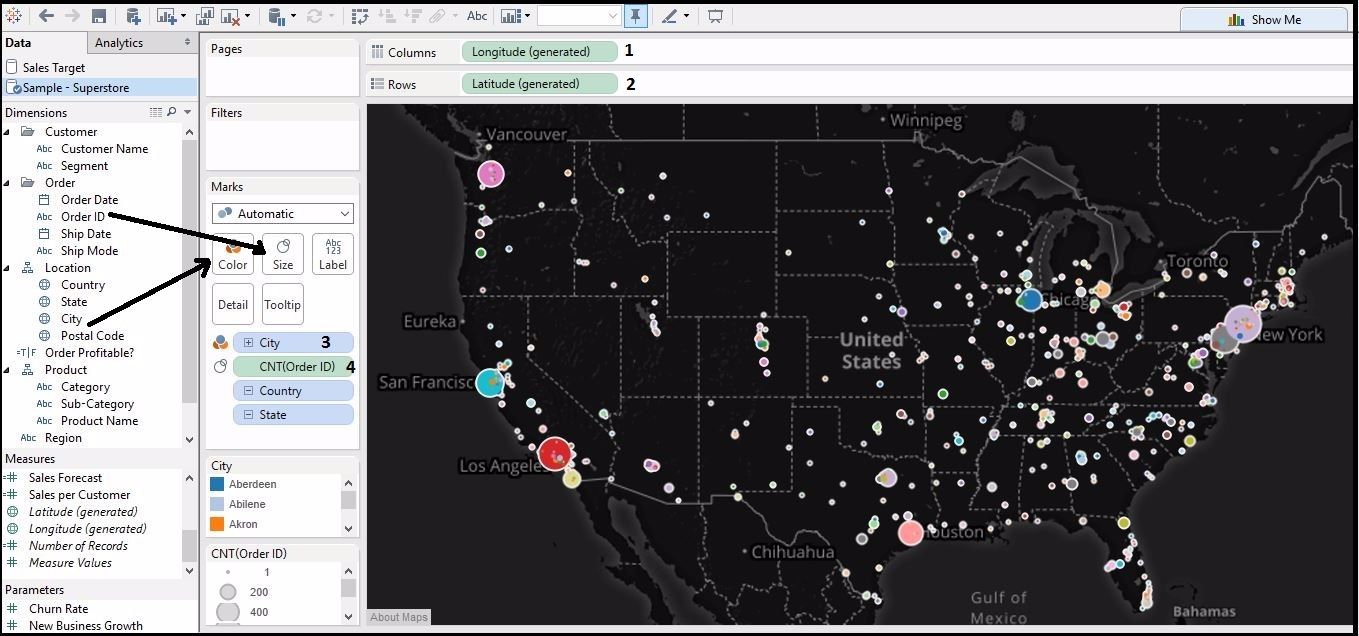Image resolution: width=1359 pixels, height=636 pixels.
Task: Open the New Worksheet dropdown arrow
Action: pos(184,16)
